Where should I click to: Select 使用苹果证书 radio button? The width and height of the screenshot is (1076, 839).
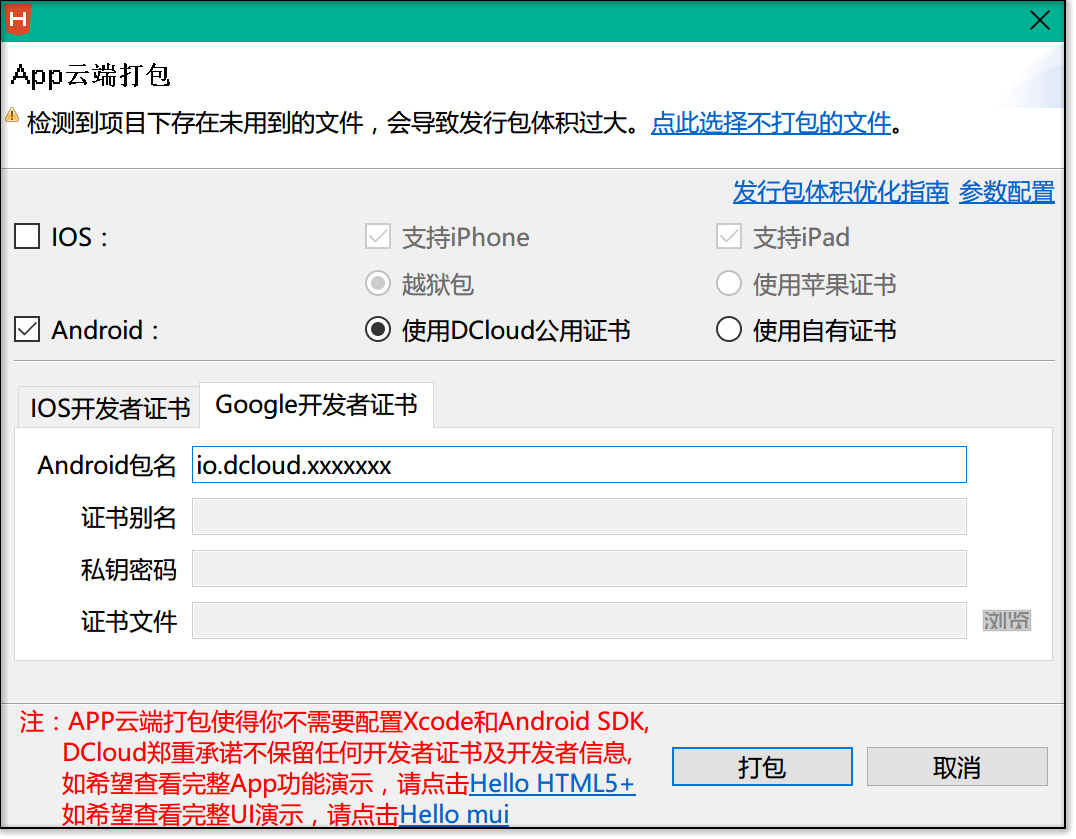tap(729, 283)
